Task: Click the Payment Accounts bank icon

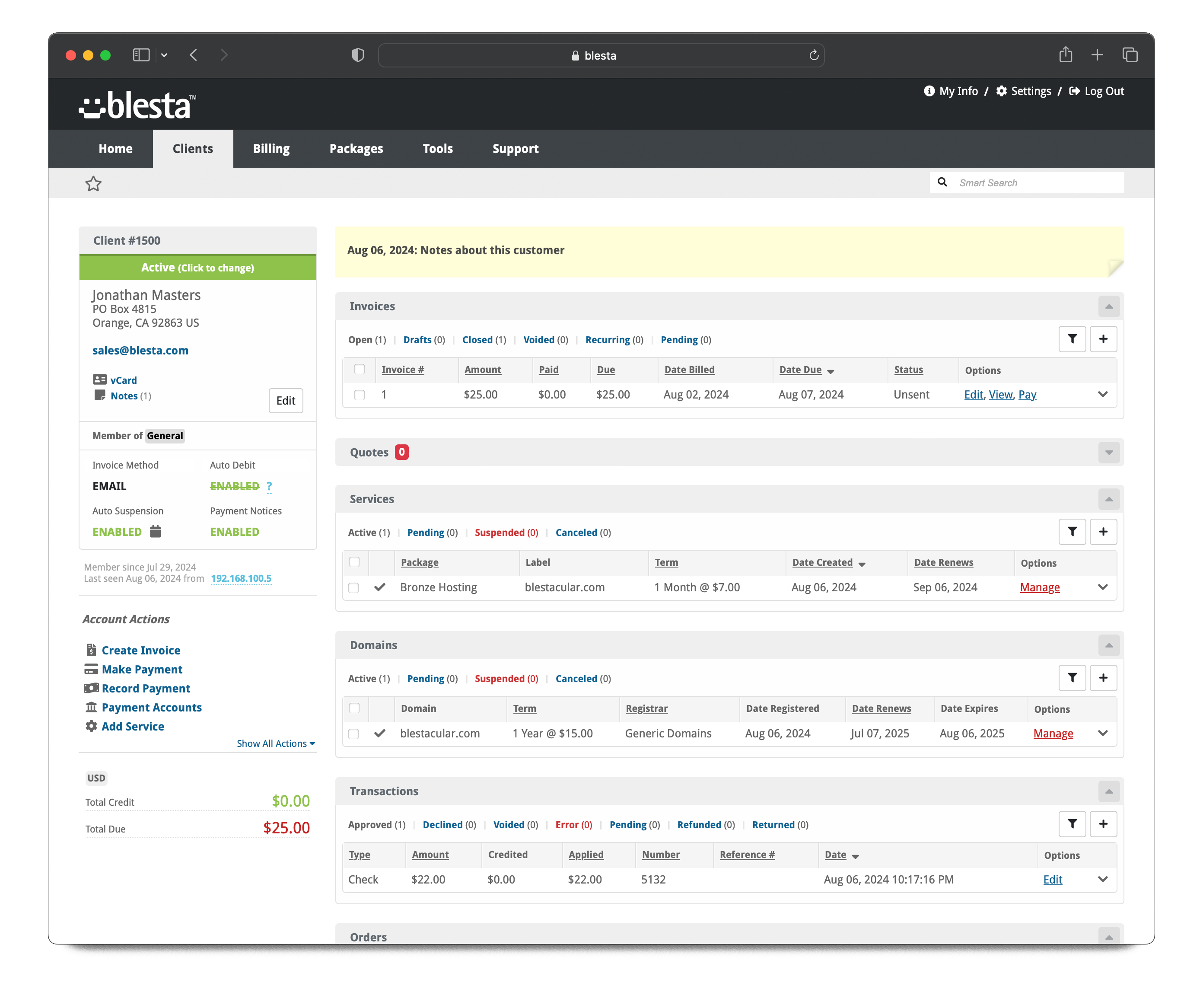Action: tap(91, 707)
